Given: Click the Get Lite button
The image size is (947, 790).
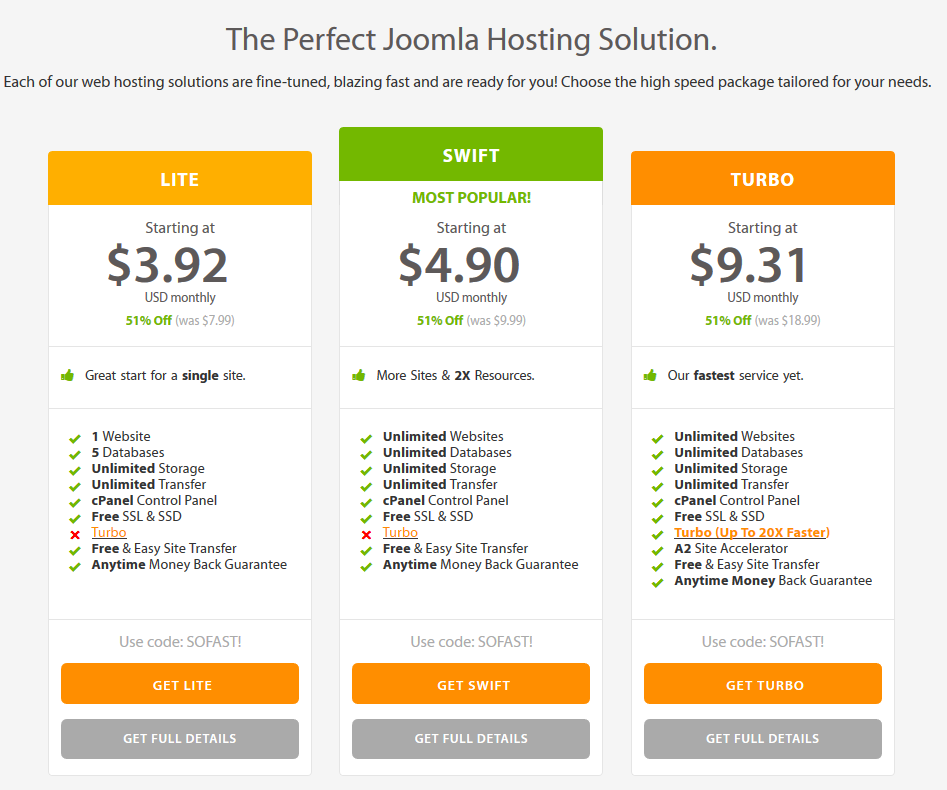Looking at the screenshot, I should point(180,684).
